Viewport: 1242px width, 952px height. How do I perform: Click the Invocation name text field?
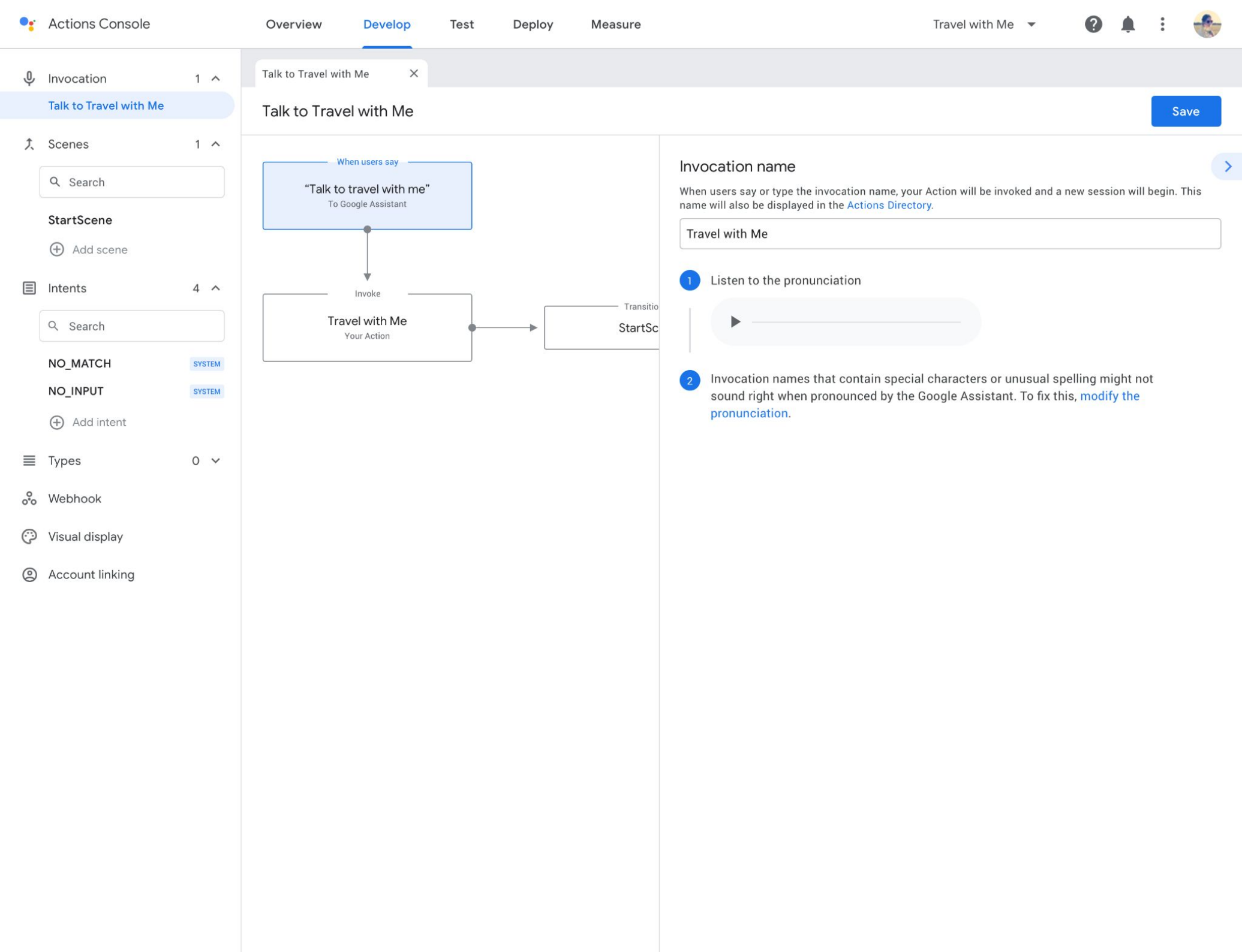click(949, 234)
